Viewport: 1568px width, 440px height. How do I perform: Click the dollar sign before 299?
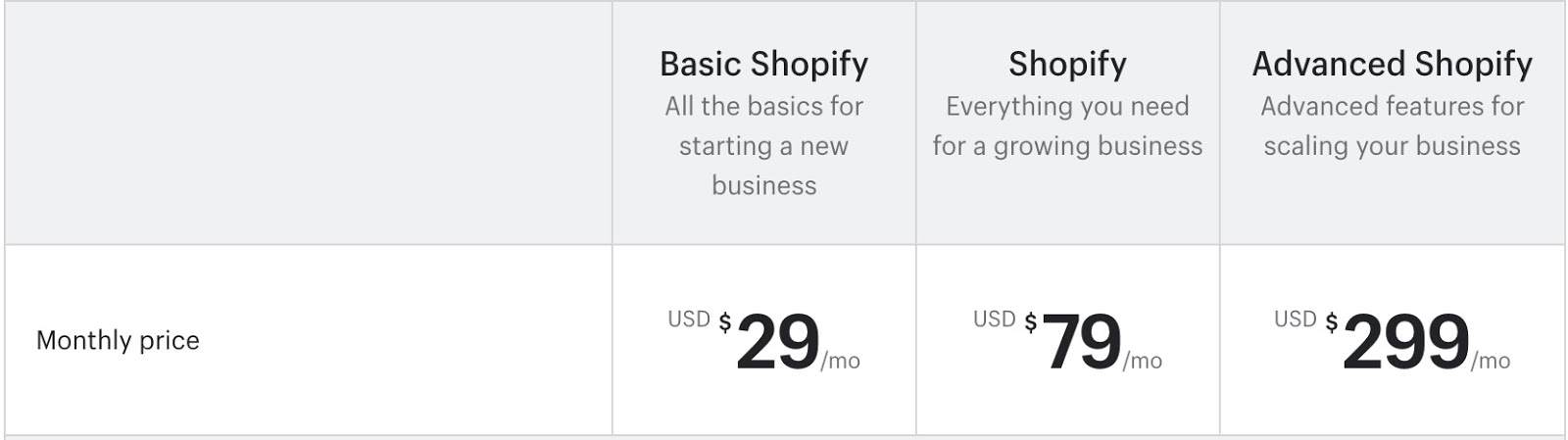pos(1332,322)
